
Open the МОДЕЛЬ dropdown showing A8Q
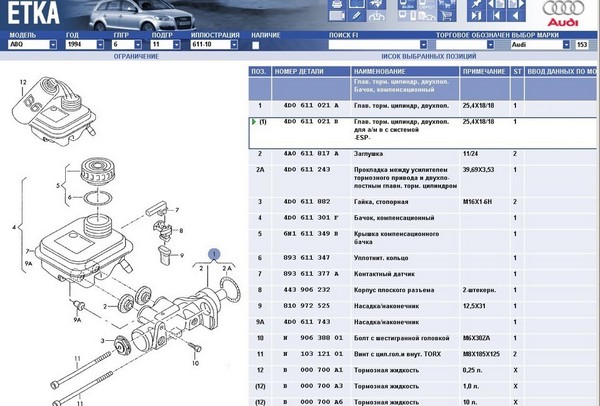pyautogui.click(x=32, y=44)
